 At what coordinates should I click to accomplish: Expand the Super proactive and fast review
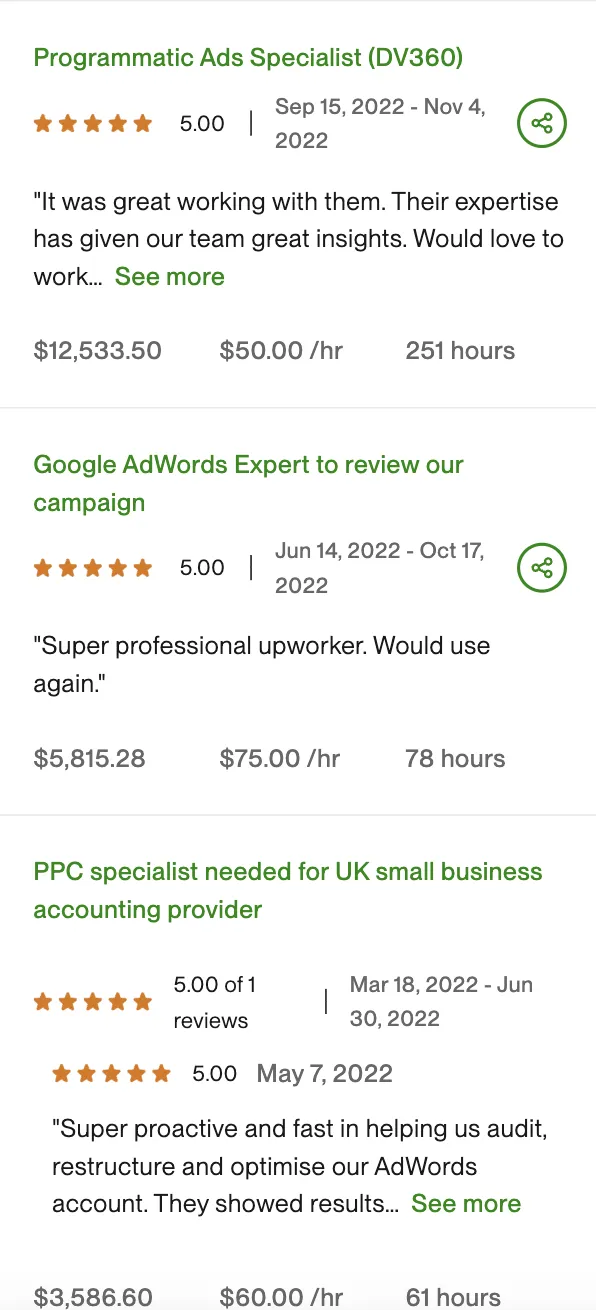466,1204
